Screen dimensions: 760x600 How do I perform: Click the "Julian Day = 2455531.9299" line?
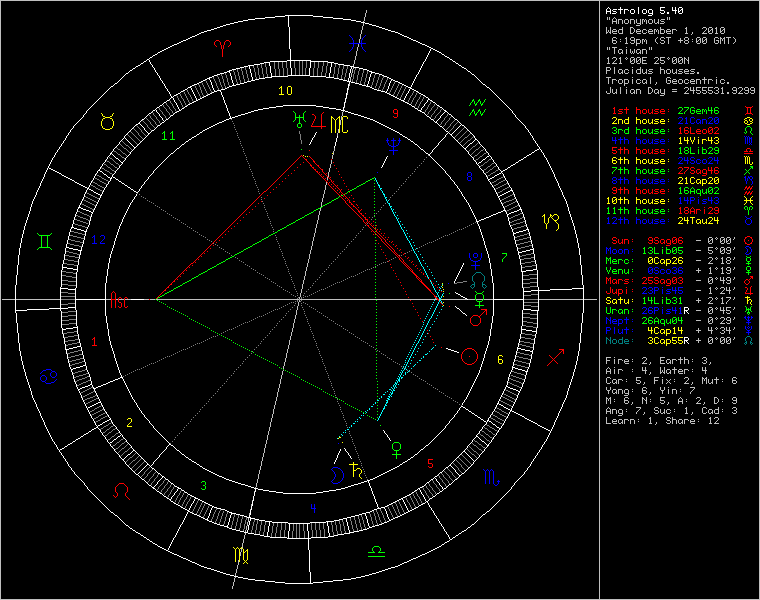point(680,91)
